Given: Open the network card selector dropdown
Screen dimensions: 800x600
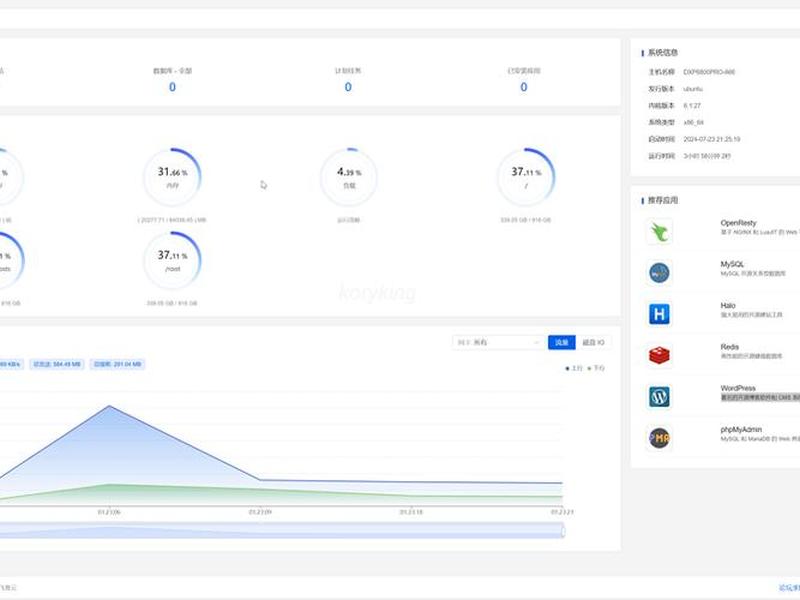Looking at the screenshot, I should coord(498,342).
